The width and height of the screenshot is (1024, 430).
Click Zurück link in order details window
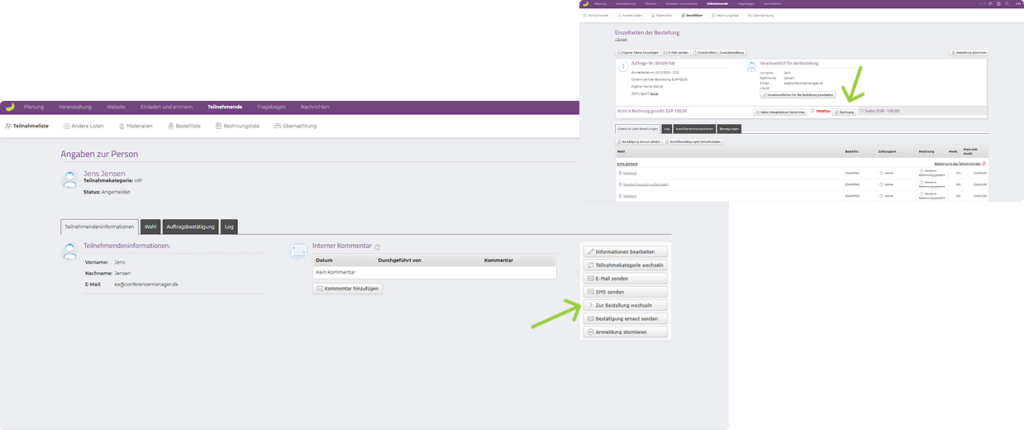tap(621, 40)
